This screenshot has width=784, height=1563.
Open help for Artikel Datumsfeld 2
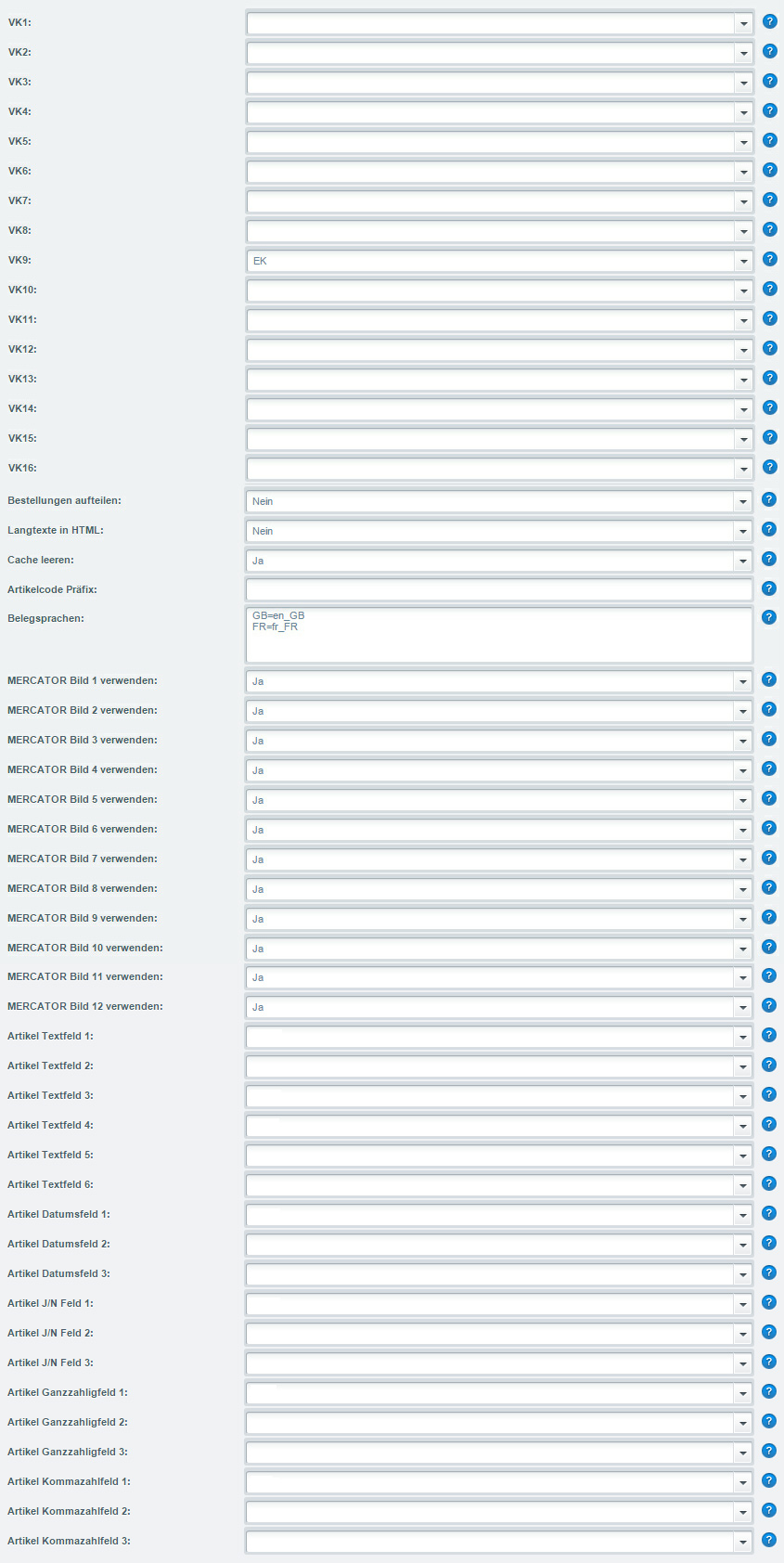coord(769,1243)
